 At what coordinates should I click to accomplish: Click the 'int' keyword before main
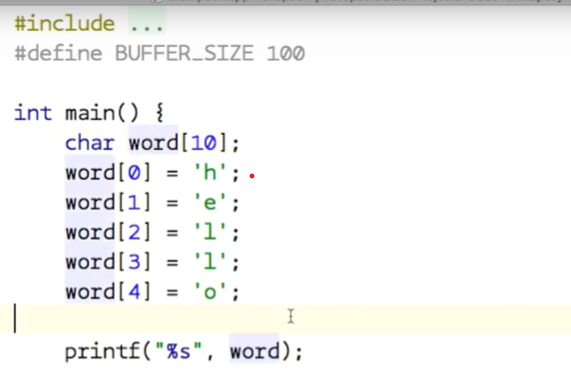(x=33, y=113)
